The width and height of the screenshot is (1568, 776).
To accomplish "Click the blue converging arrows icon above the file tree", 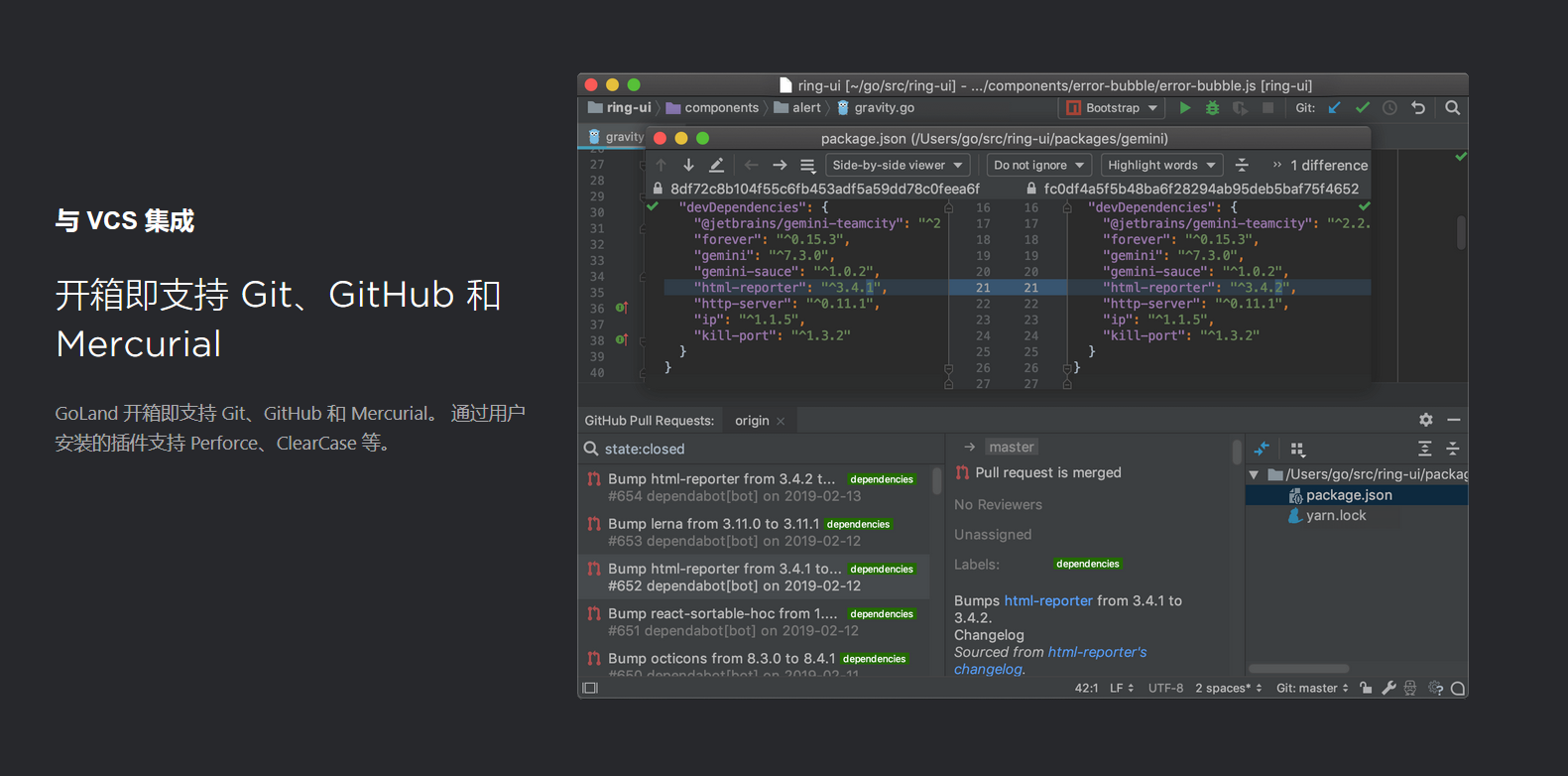I will click(x=1262, y=449).
